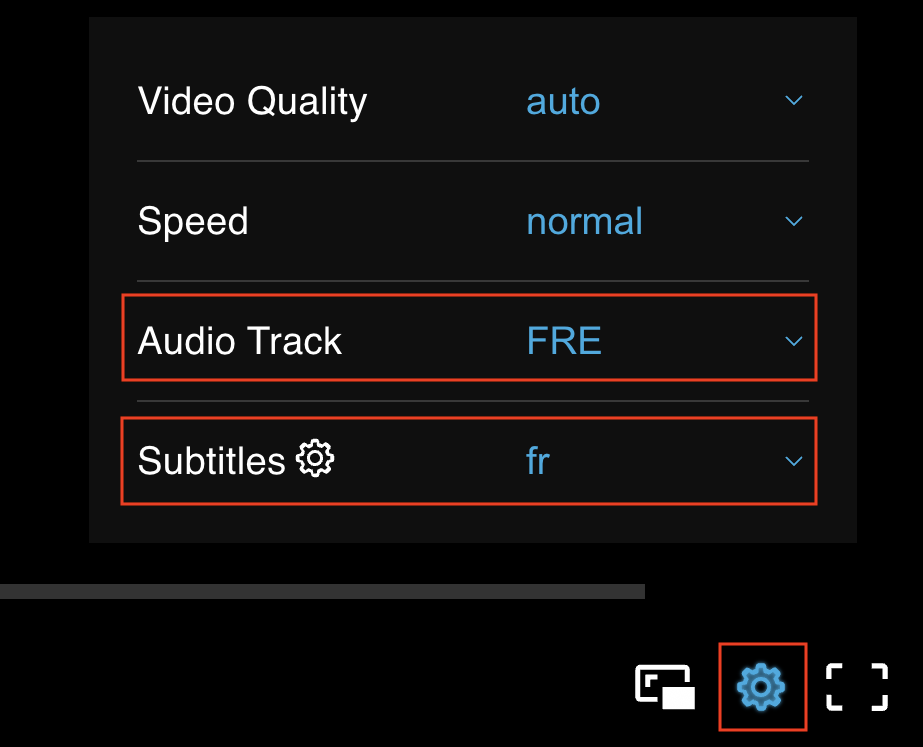Image resolution: width=923 pixels, height=747 pixels.
Task: Choose the Video Quality label
Action: [x=252, y=101]
